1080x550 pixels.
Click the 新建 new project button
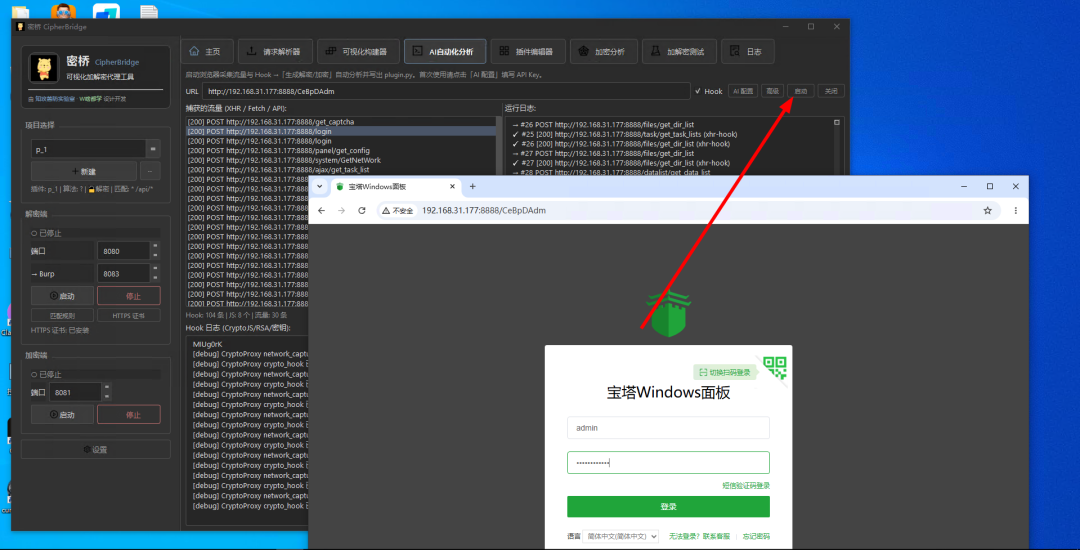pyautogui.click(x=84, y=171)
